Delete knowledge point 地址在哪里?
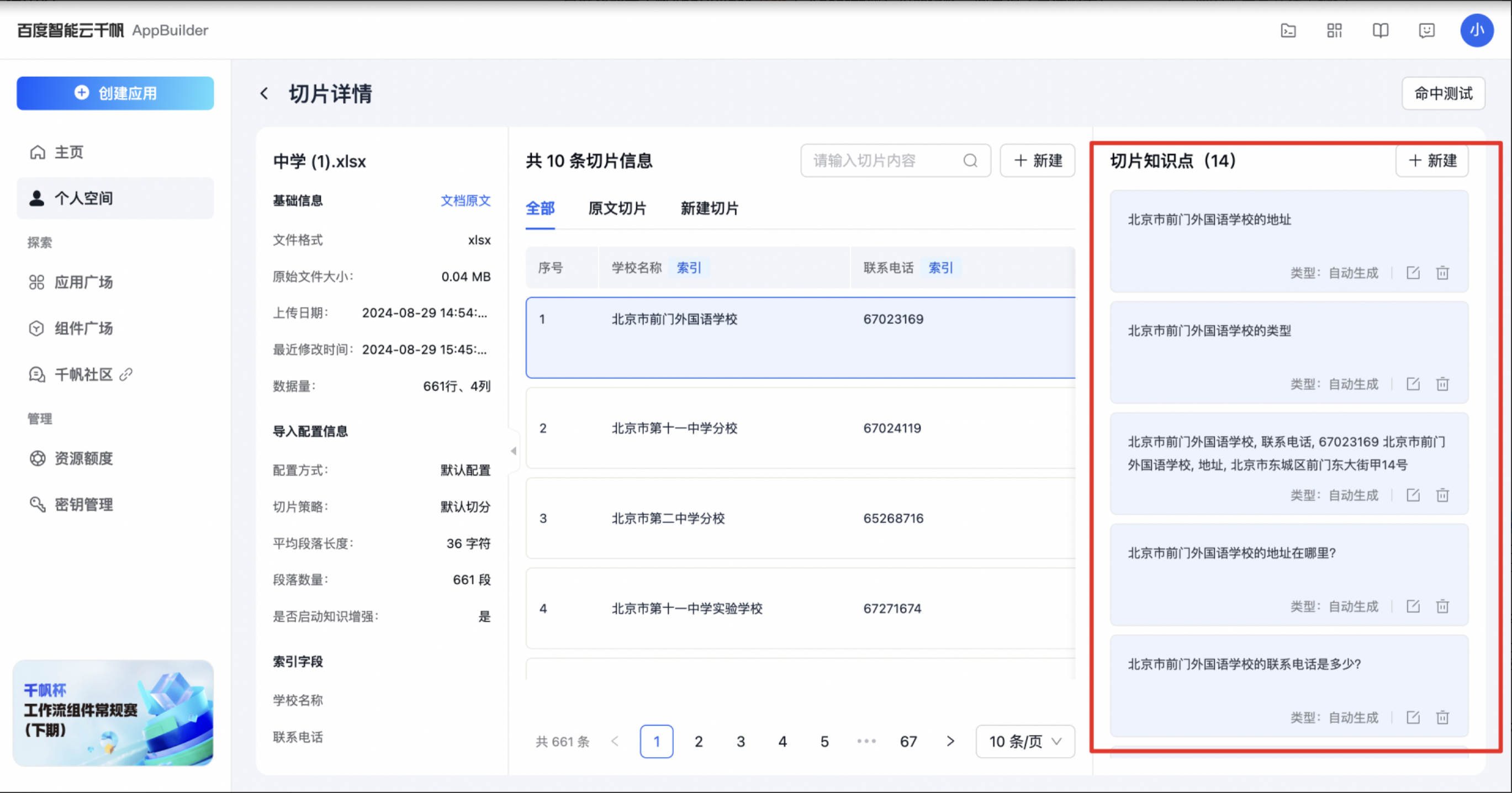1512x793 pixels. [x=1443, y=606]
